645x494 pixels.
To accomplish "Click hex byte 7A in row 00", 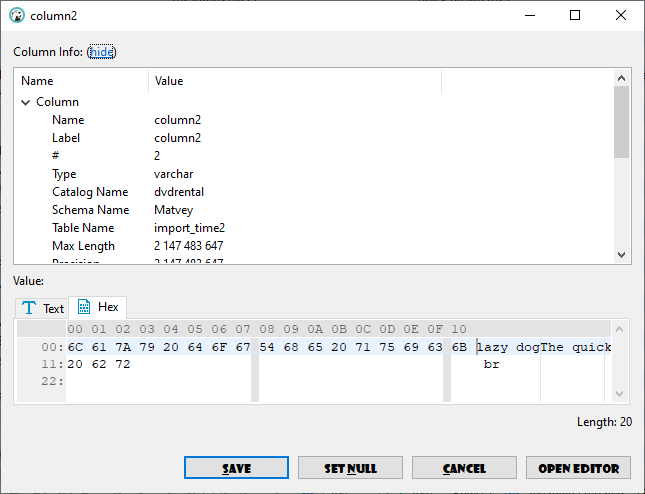I will [x=123, y=348].
